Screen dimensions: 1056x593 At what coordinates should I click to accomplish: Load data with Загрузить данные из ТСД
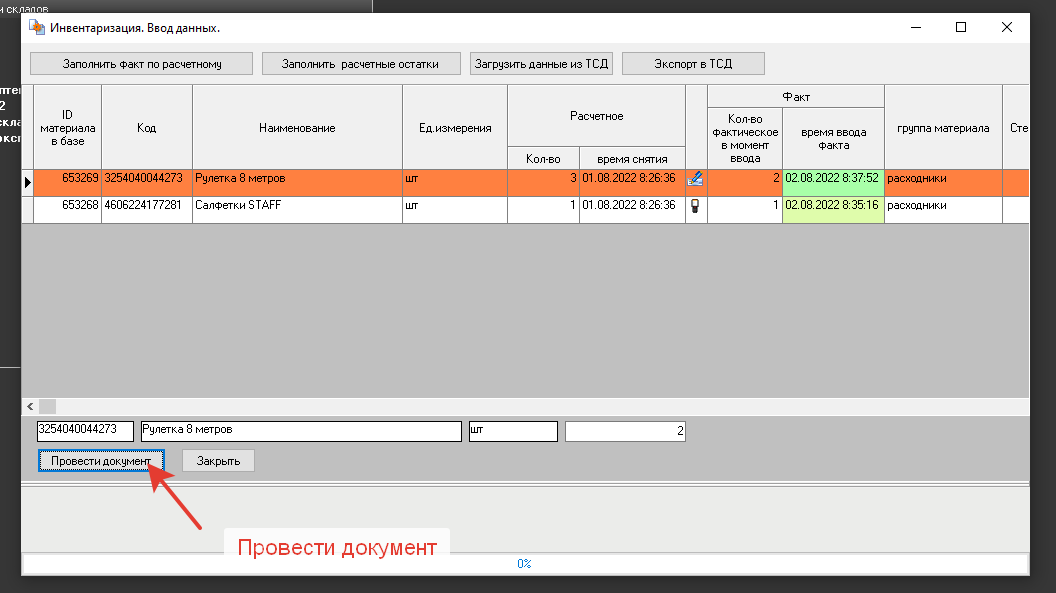coord(541,64)
